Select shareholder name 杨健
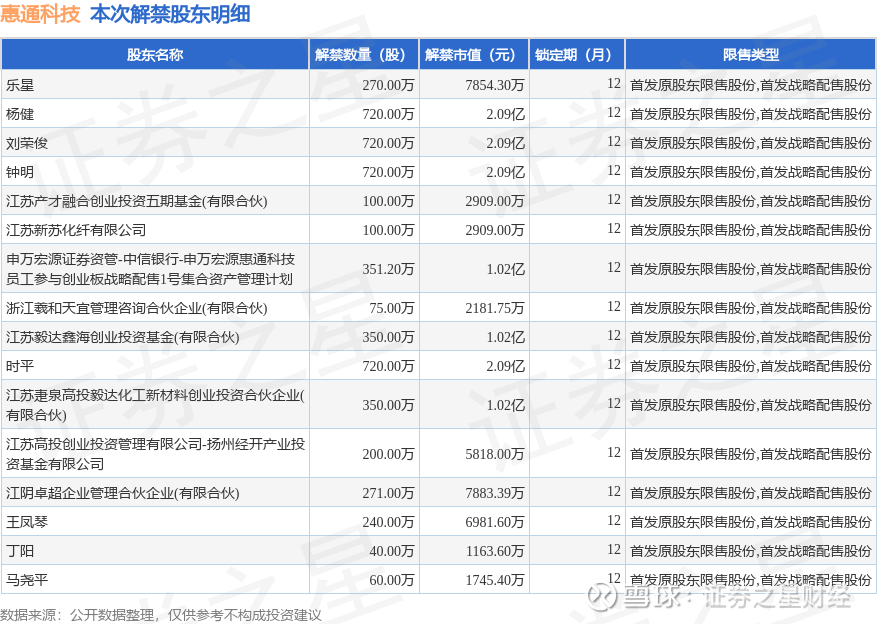Image resolution: width=877 pixels, height=624 pixels. click(x=20, y=114)
